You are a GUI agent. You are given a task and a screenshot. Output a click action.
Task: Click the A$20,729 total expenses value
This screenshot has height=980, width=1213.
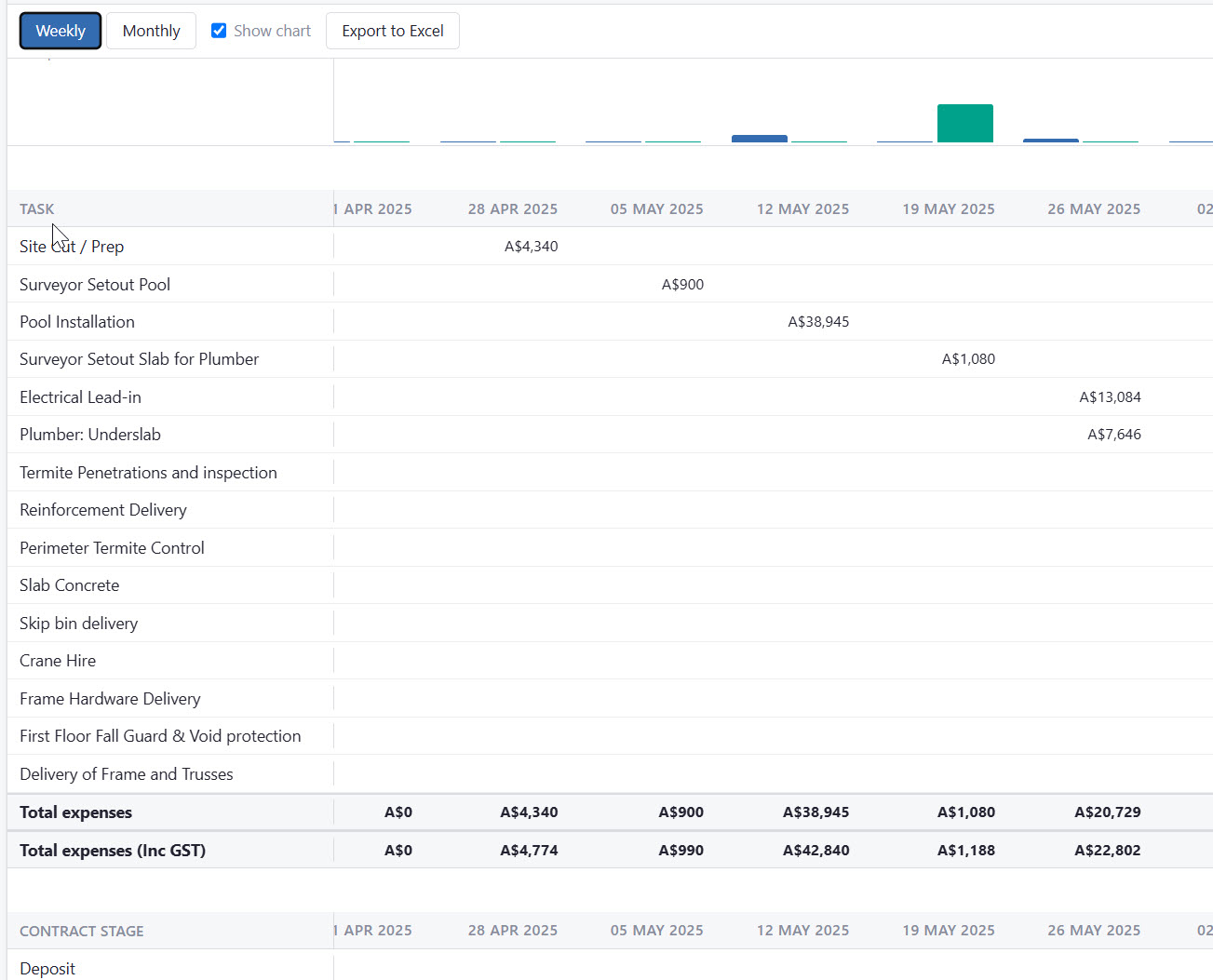coord(1107,812)
